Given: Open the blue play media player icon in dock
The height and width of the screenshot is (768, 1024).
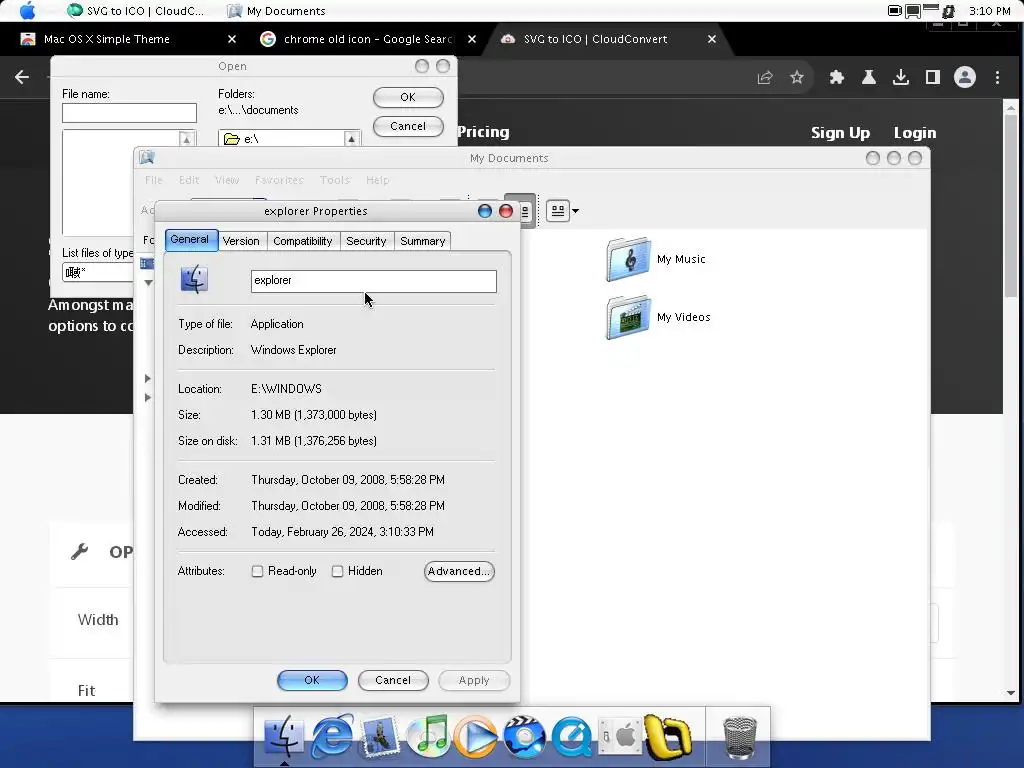Looking at the screenshot, I should click(476, 737).
